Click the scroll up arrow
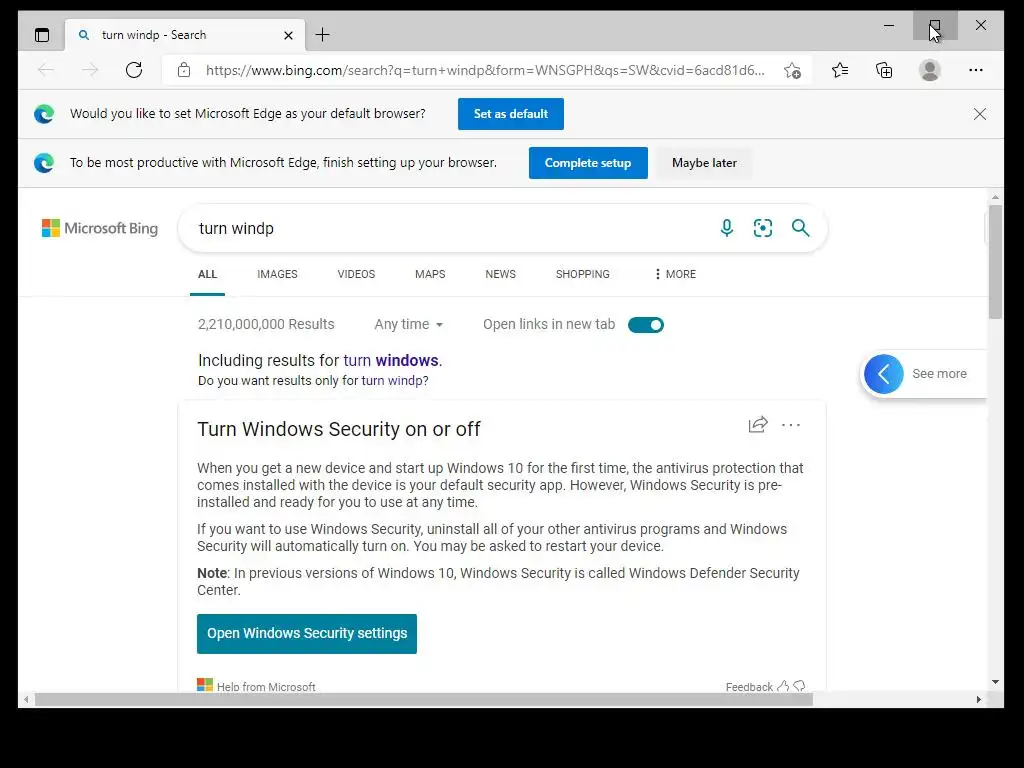The height and width of the screenshot is (768, 1024). 995,197
